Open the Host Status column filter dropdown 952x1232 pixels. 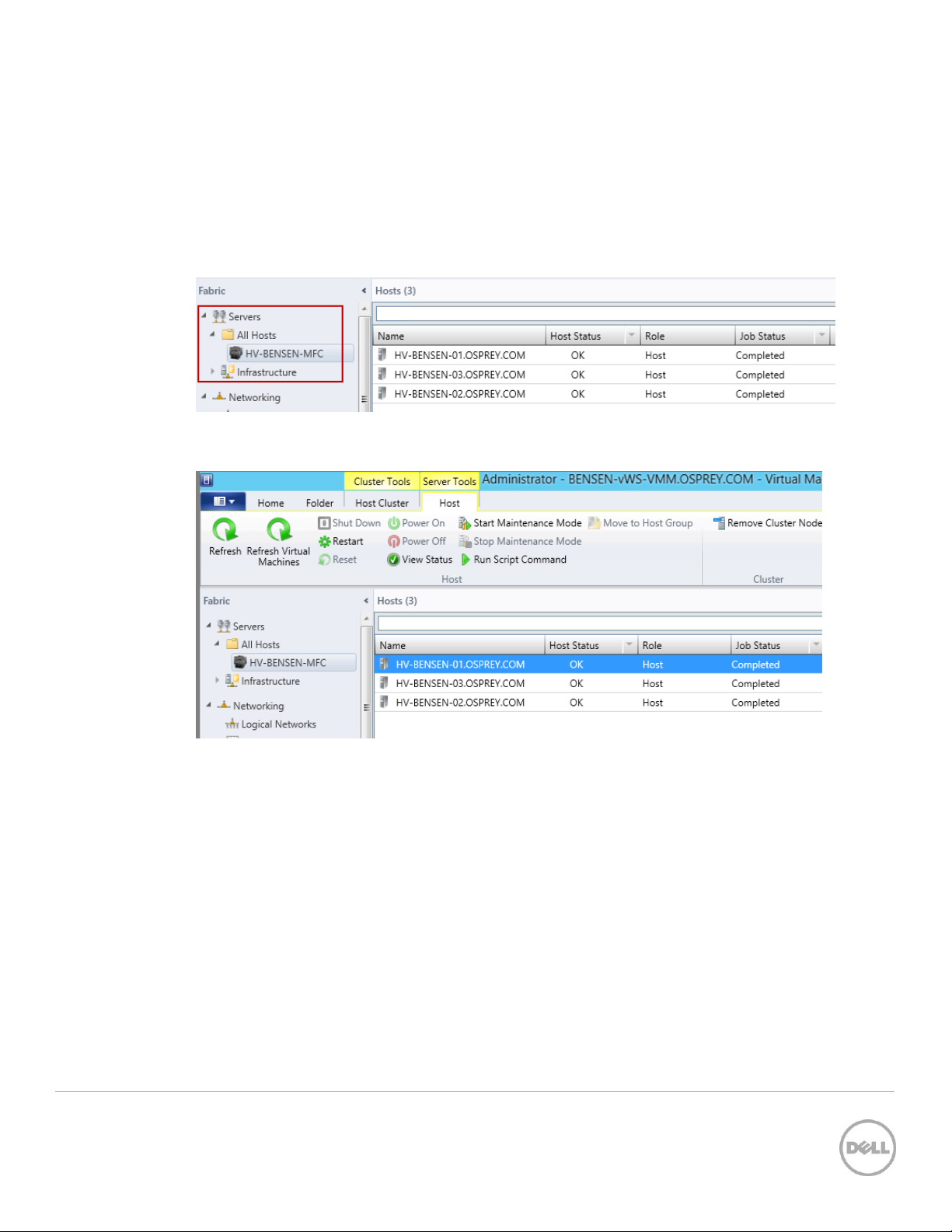pos(629,645)
